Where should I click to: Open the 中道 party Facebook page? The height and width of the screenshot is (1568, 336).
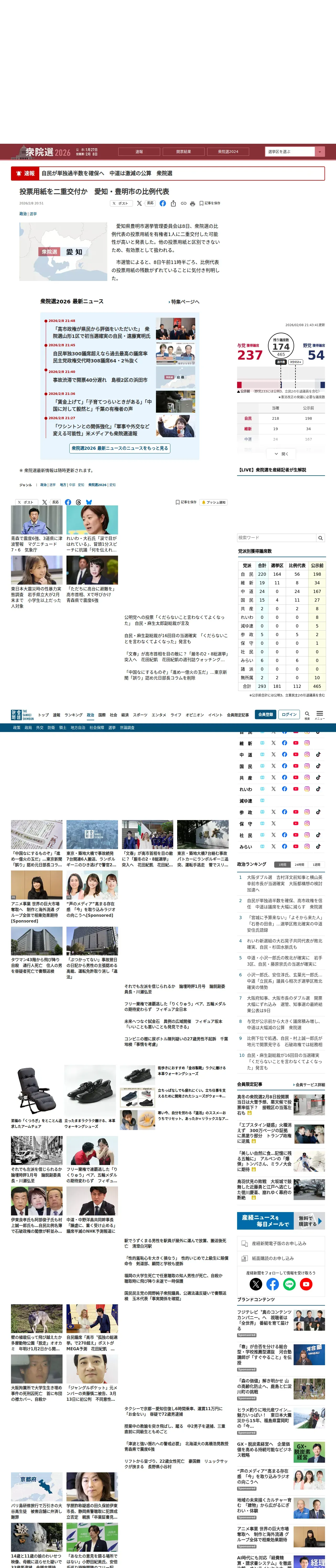tap(284, 755)
